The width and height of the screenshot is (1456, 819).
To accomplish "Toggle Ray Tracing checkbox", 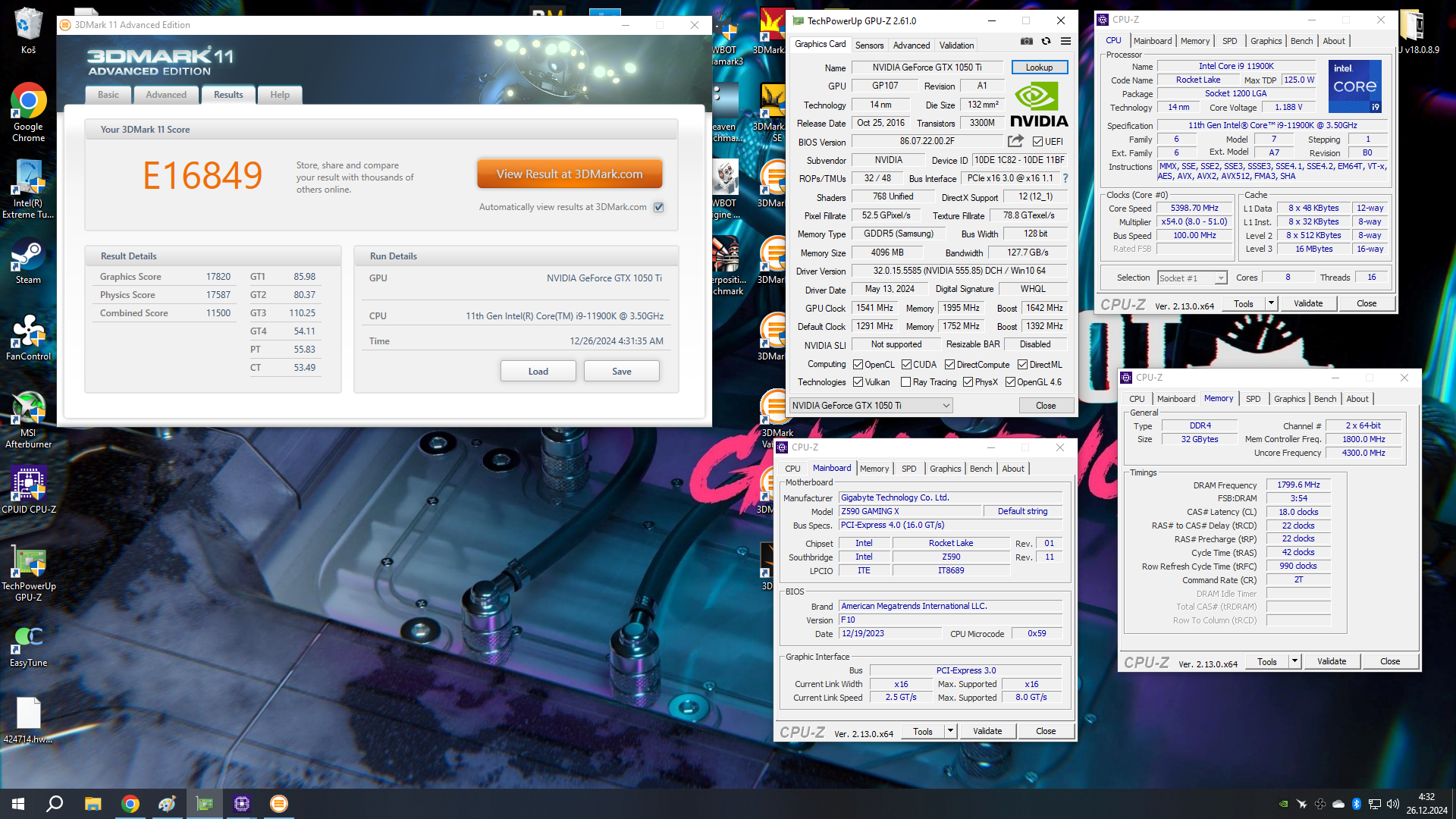I will (x=905, y=382).
